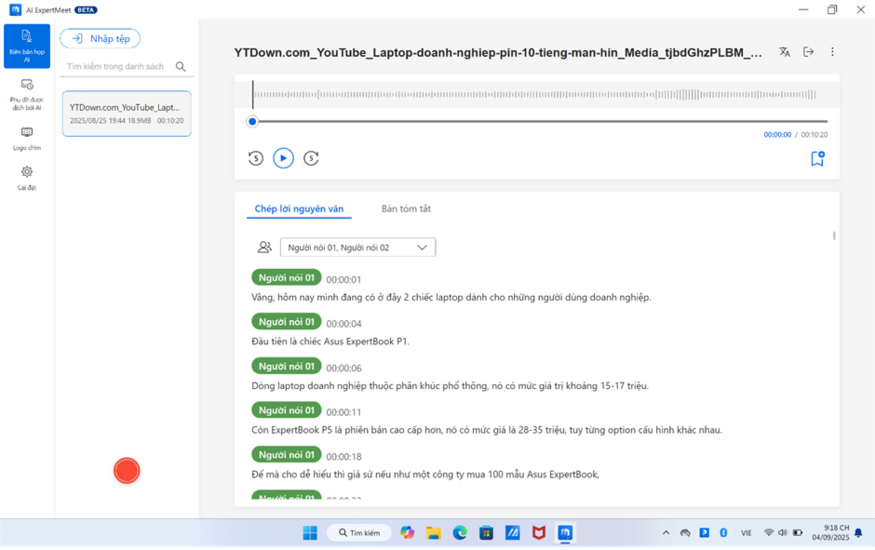
Task: Play the audio recording
Action: point(283,158)
